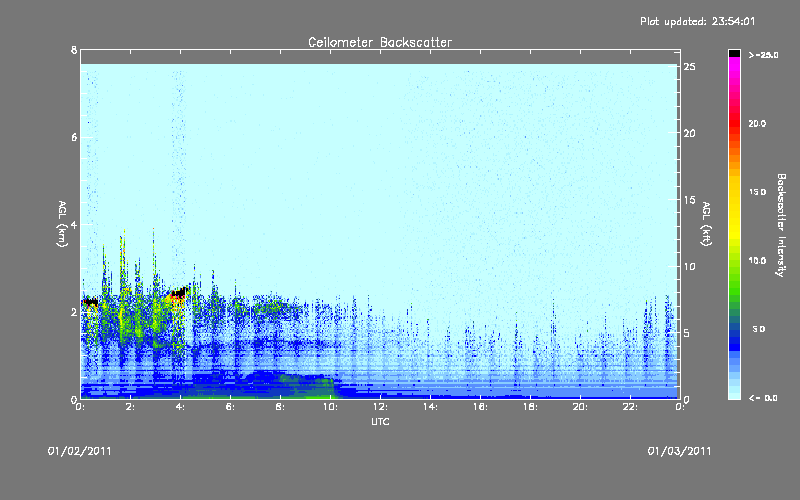Viewport: 800px width, 500px height.
Task: Click the '<= 0.0' colorbar minimum label
Action: click(763, 398)
